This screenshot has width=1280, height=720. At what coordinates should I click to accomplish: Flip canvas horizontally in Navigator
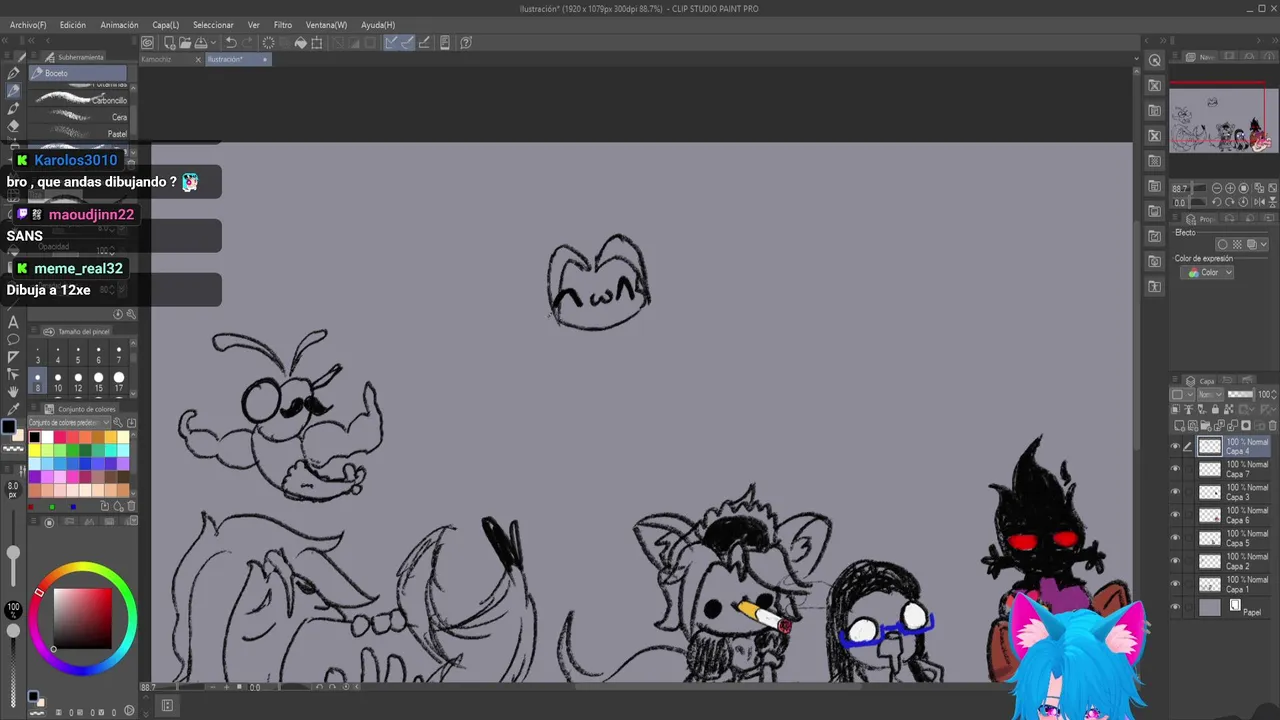1259,202
